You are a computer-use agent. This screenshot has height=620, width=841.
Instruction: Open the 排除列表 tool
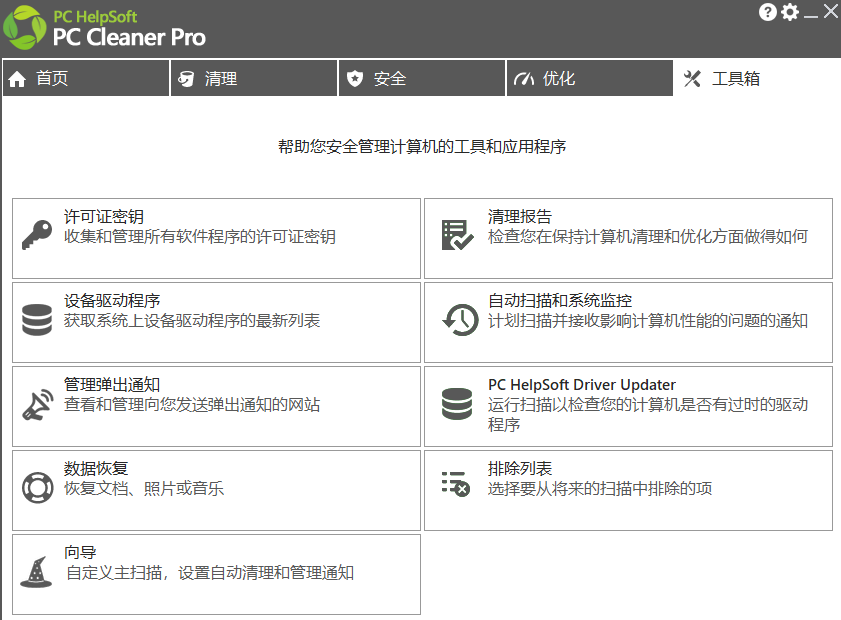click(x=628, y=490)
